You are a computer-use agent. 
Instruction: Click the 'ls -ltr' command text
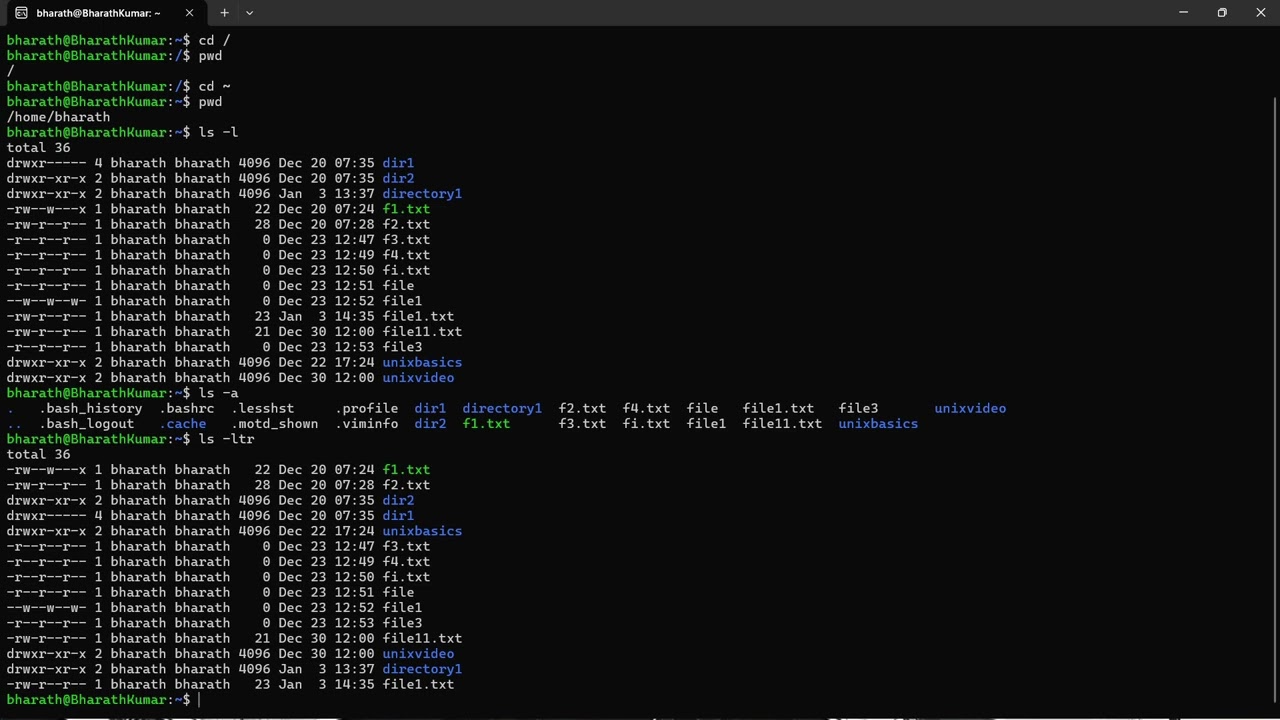pyautogui.click(x=226, y=439)
